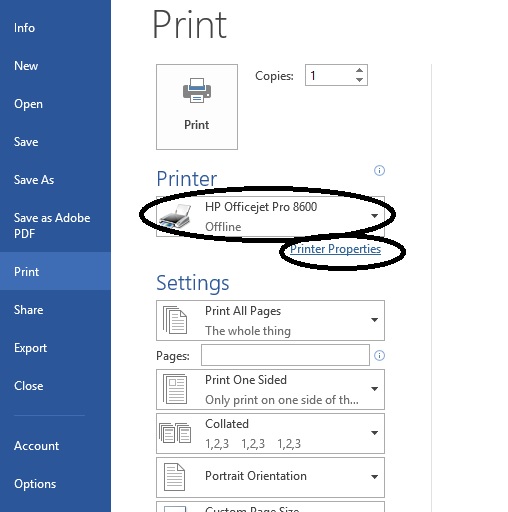Open the HP Officejet Pro 8600 printer dropdown

click(x=270, y=216)
